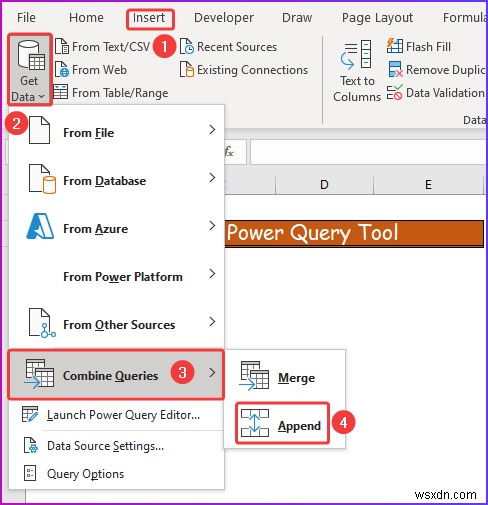The image size is (488, 505).
Task: Click the From Web label
Action: click(x=99, y=70)
